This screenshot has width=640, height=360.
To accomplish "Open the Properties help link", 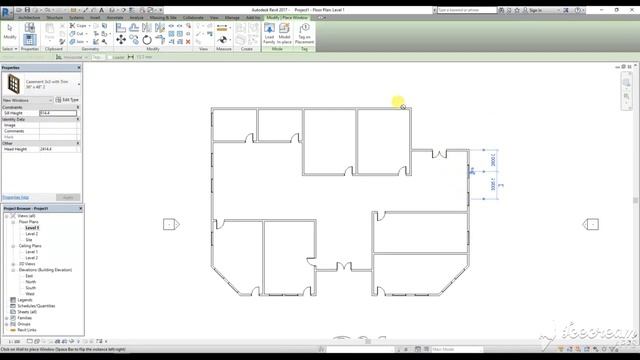I will click(16, 198).
